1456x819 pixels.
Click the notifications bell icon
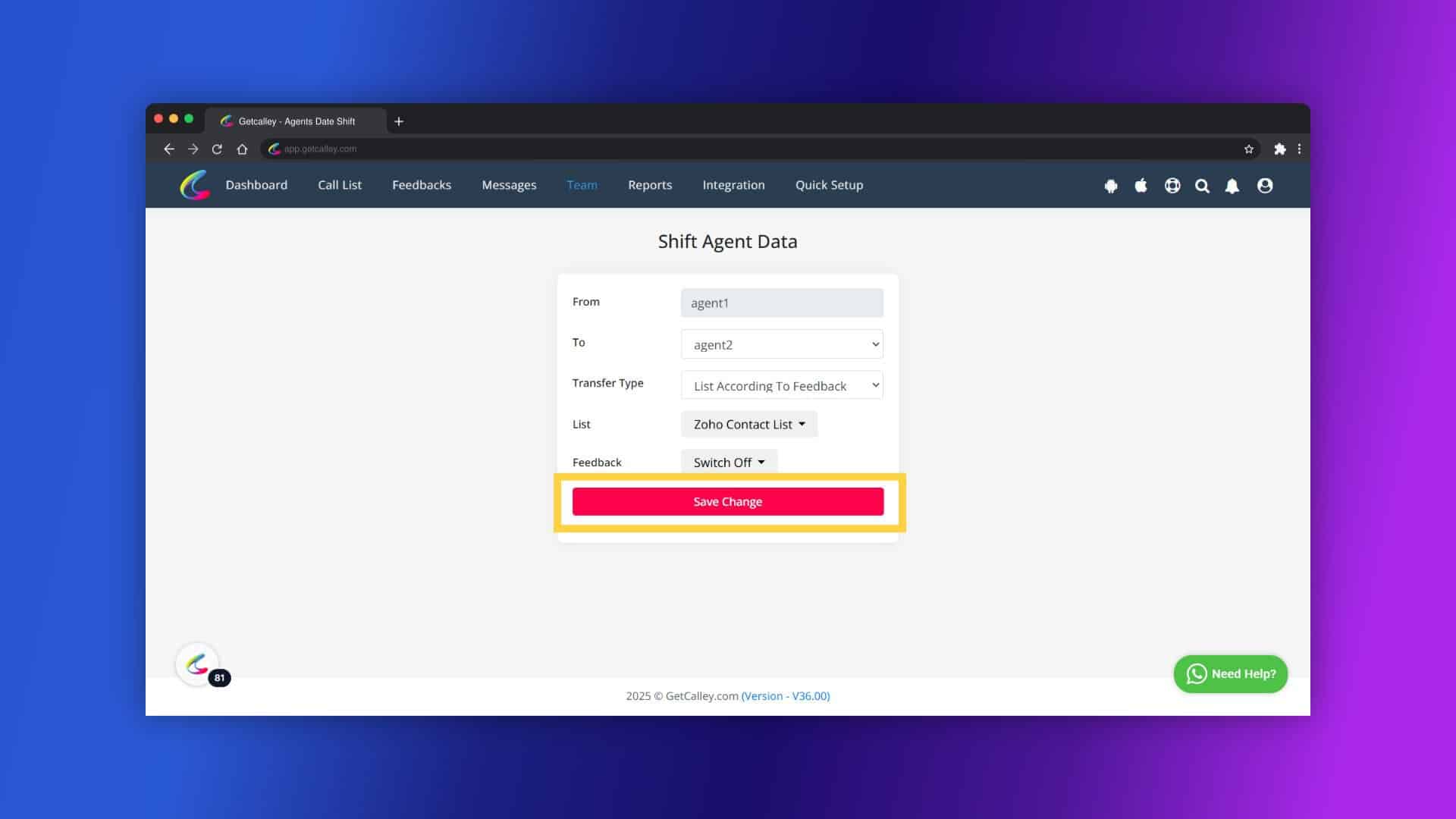pos(1233,185)
